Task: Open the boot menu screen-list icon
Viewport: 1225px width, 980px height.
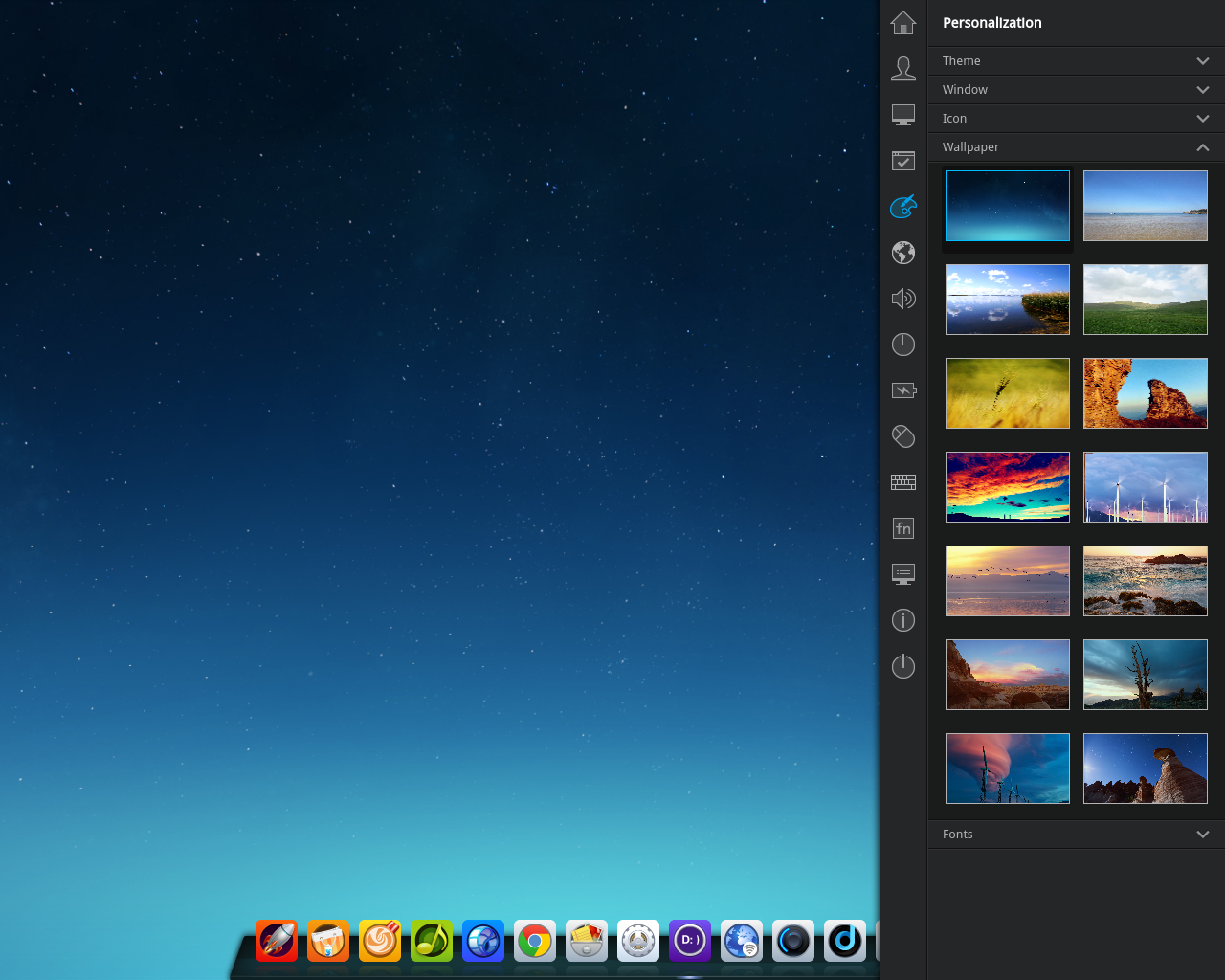Action: (x=903, y=574)
